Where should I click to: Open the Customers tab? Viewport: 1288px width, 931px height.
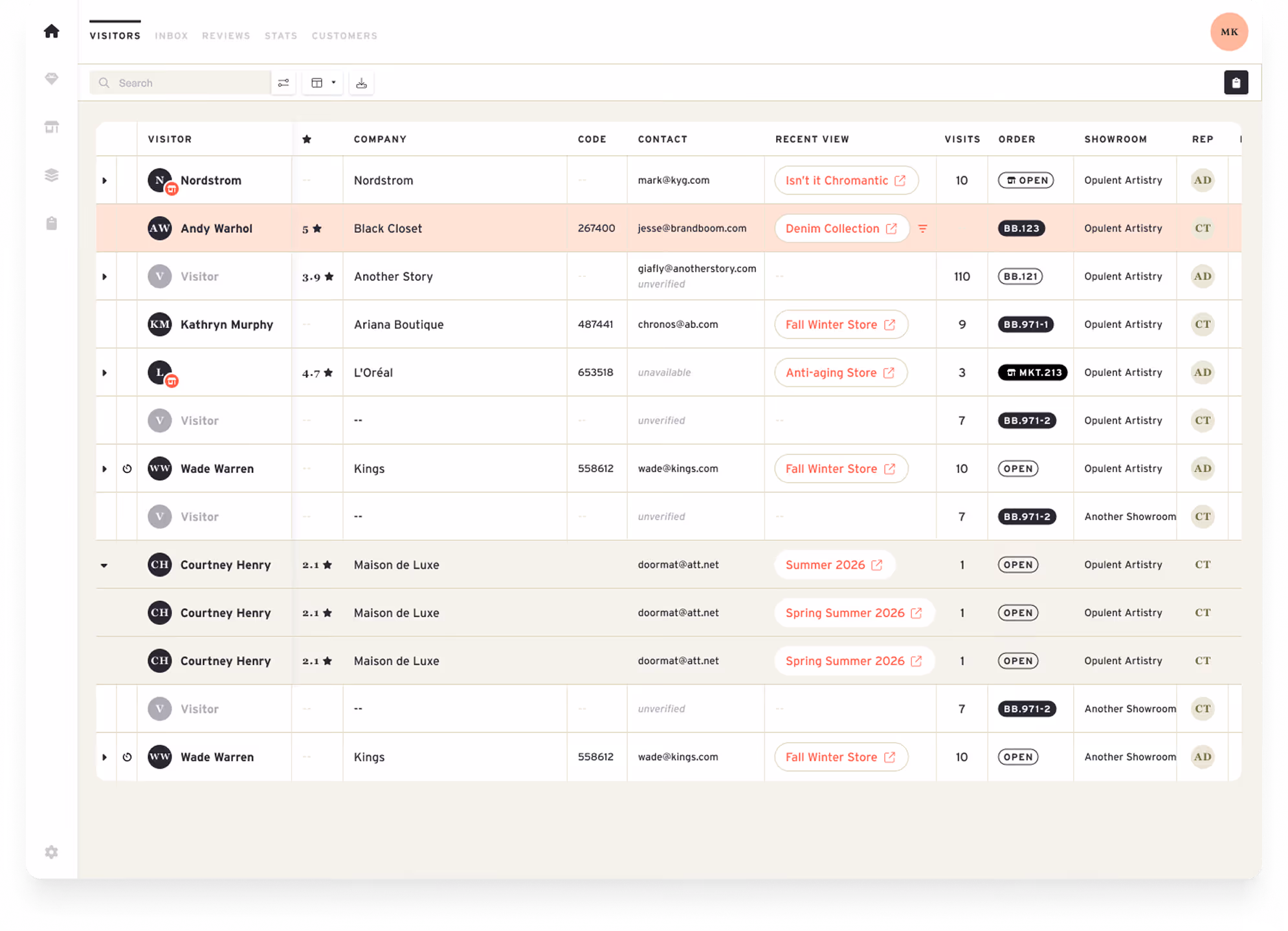344,36
